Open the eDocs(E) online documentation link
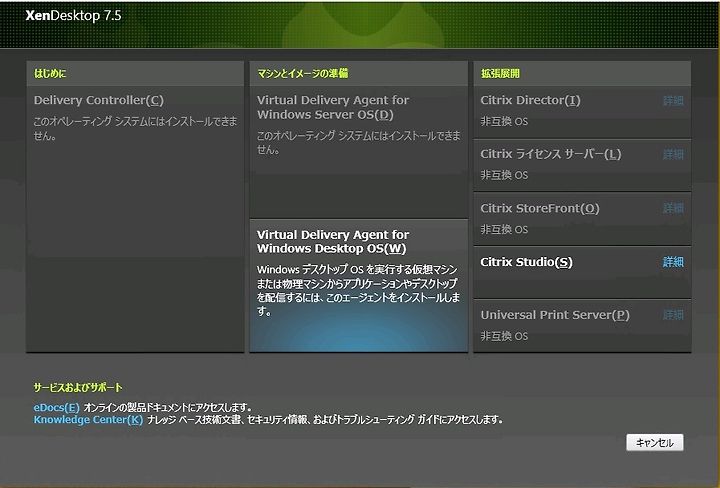The height and width of the screenshot is (488, 720). pos(56,407)
